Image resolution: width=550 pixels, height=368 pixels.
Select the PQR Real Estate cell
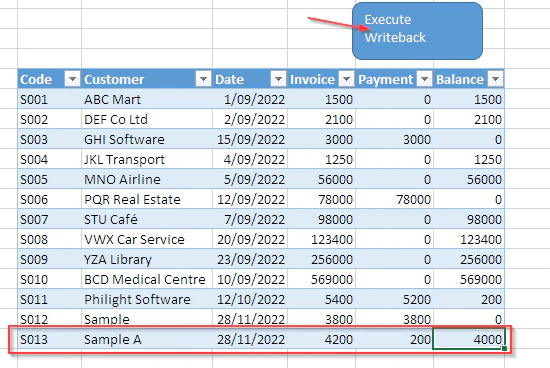pos(147,199)
